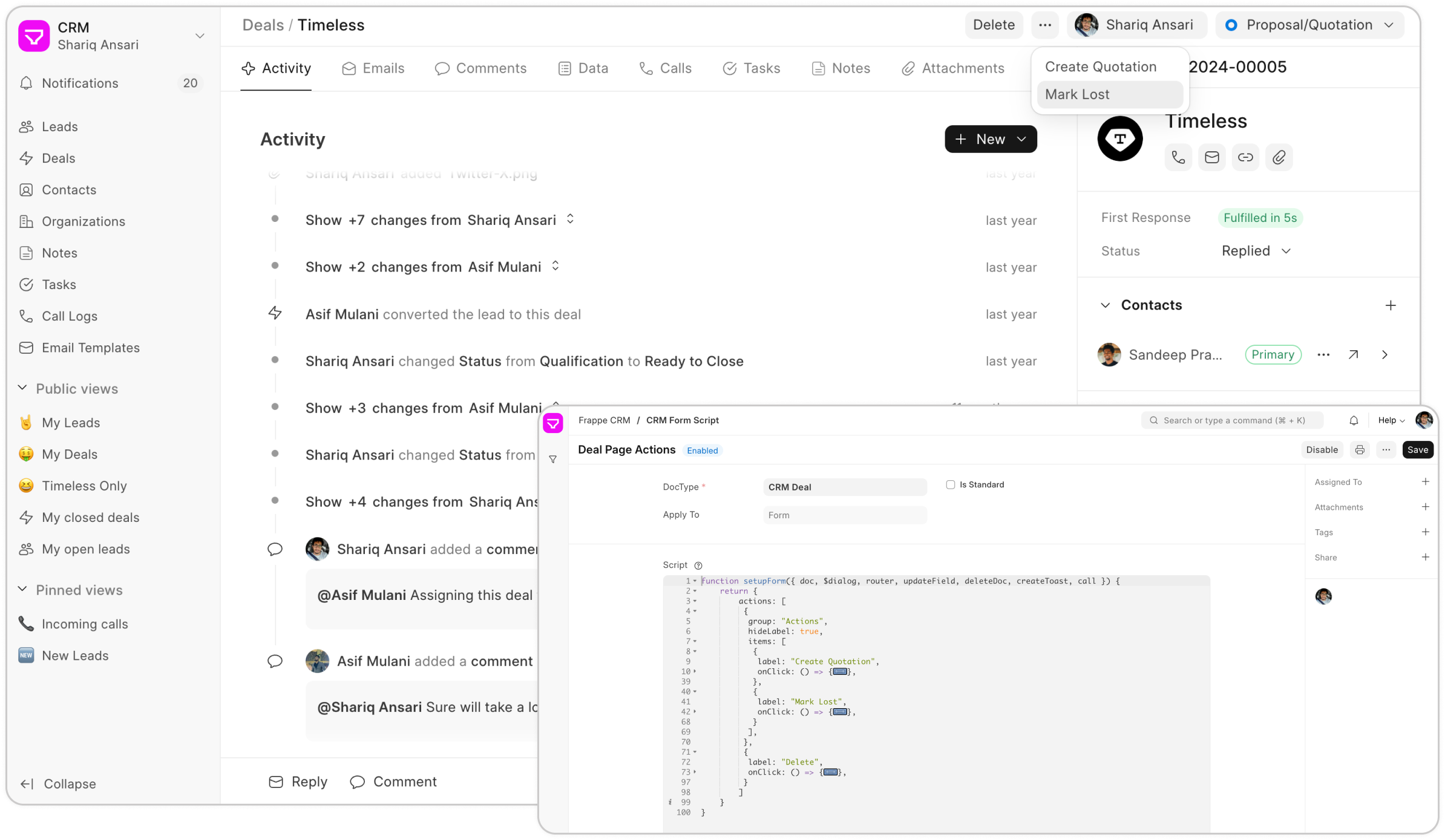Open the email icon for Timeless

(1211, 157)
